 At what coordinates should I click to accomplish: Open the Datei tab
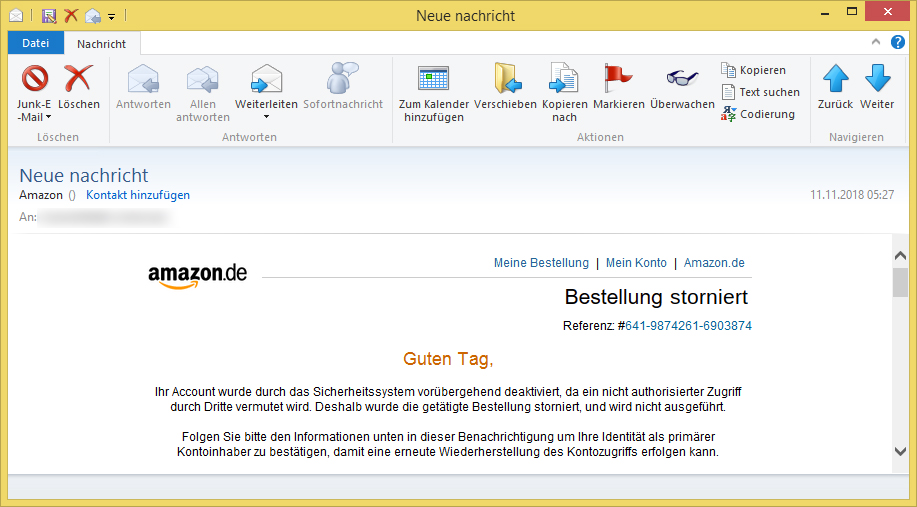pos(36,43)
